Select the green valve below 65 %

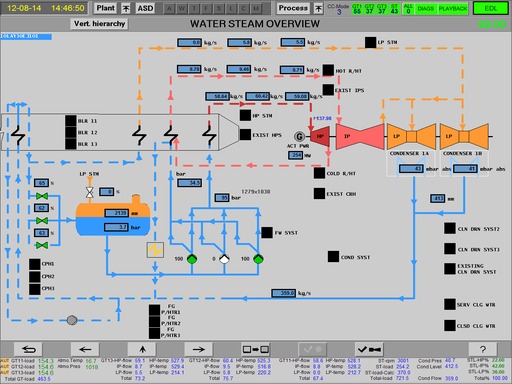click(42, 196)
